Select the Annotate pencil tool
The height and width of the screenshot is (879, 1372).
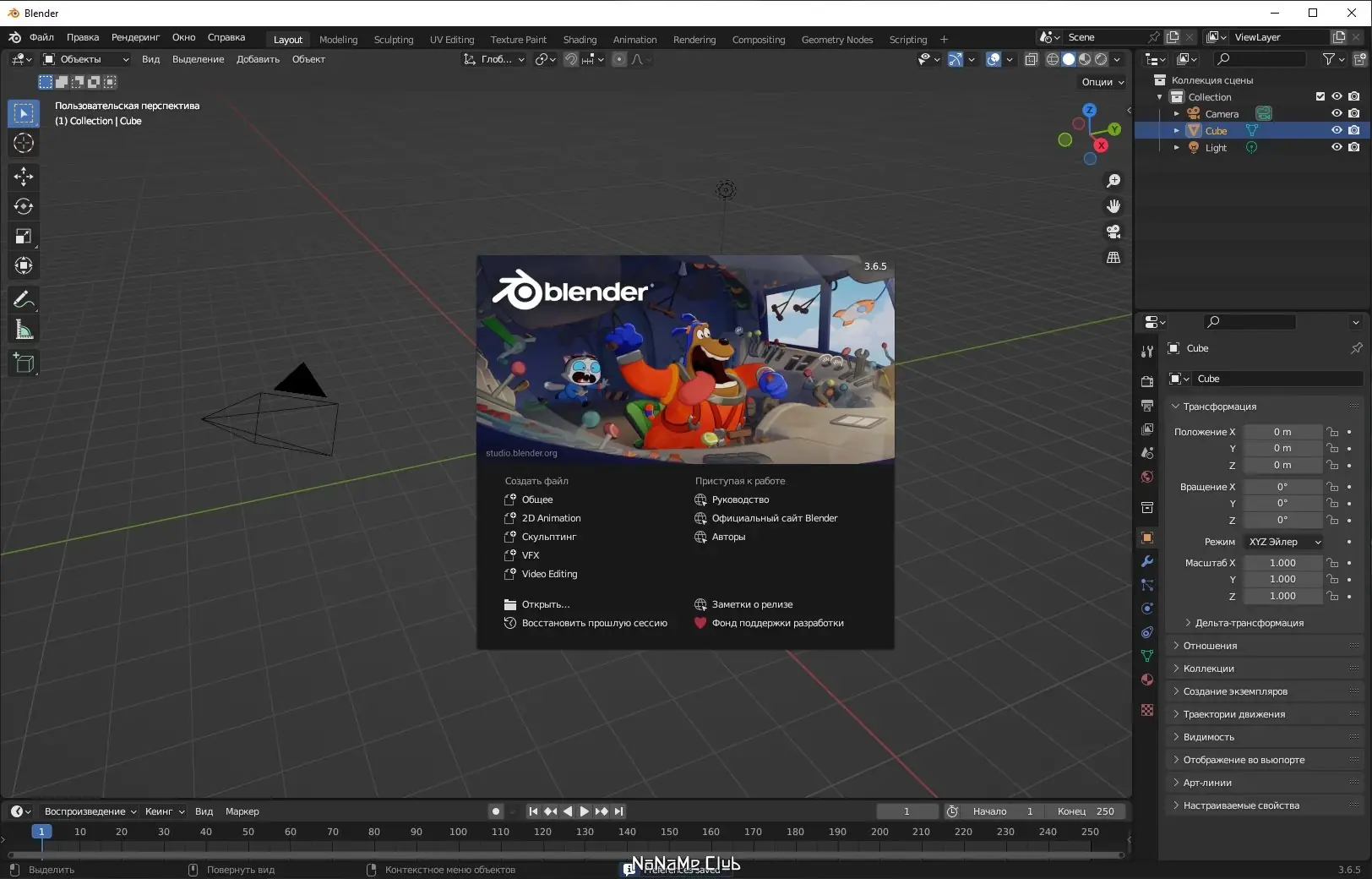pos(24,300)
